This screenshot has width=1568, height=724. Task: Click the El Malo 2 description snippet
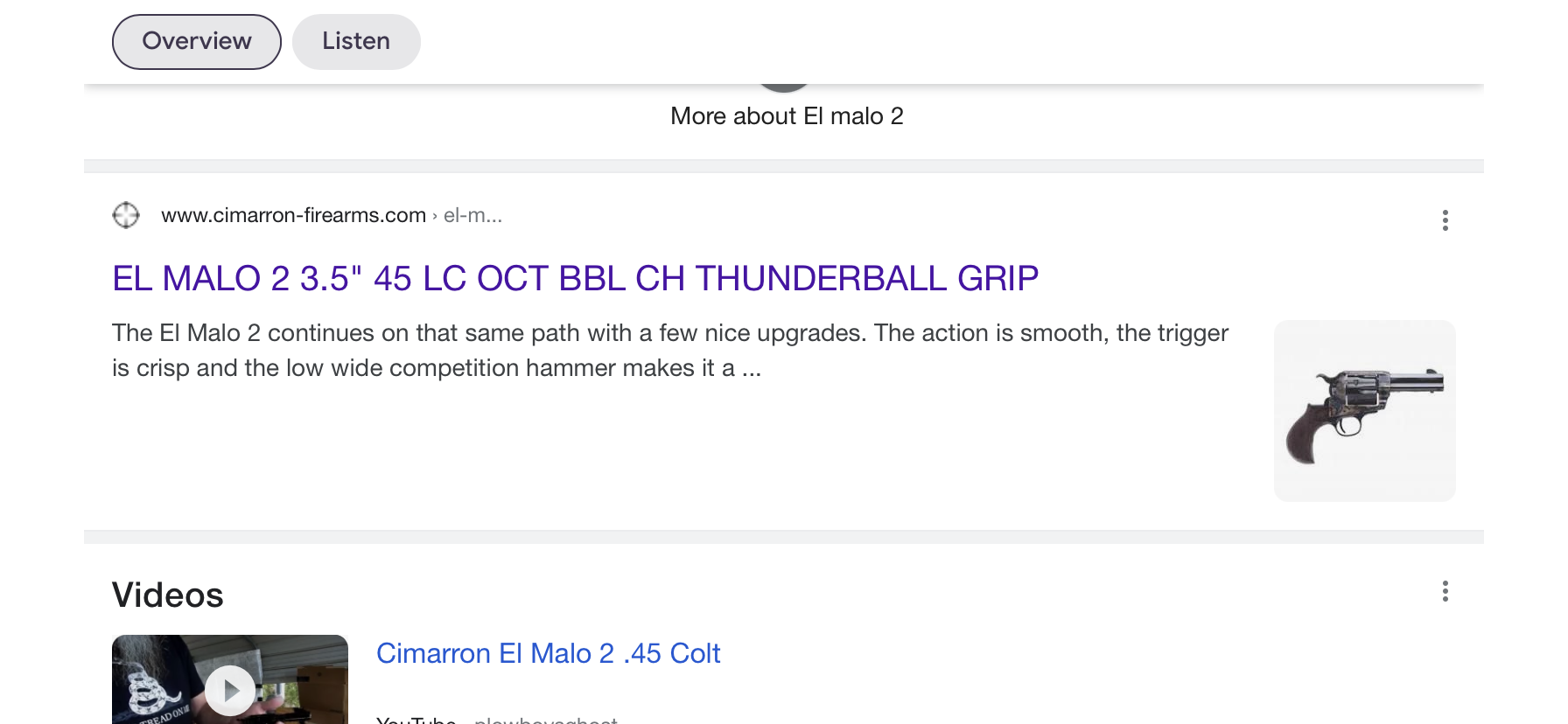(x=670, y=350)
